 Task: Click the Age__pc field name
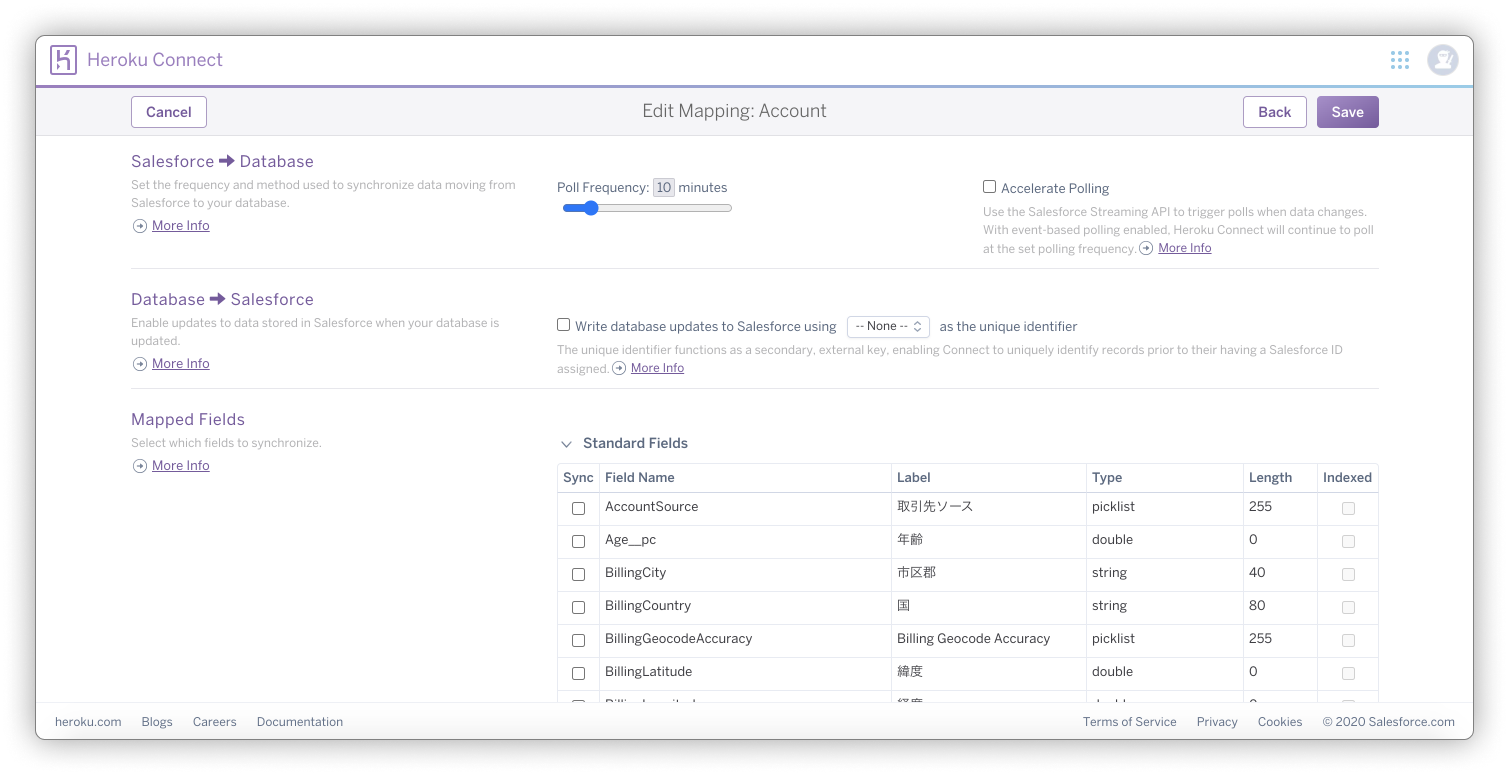click(x=630, y=540)
